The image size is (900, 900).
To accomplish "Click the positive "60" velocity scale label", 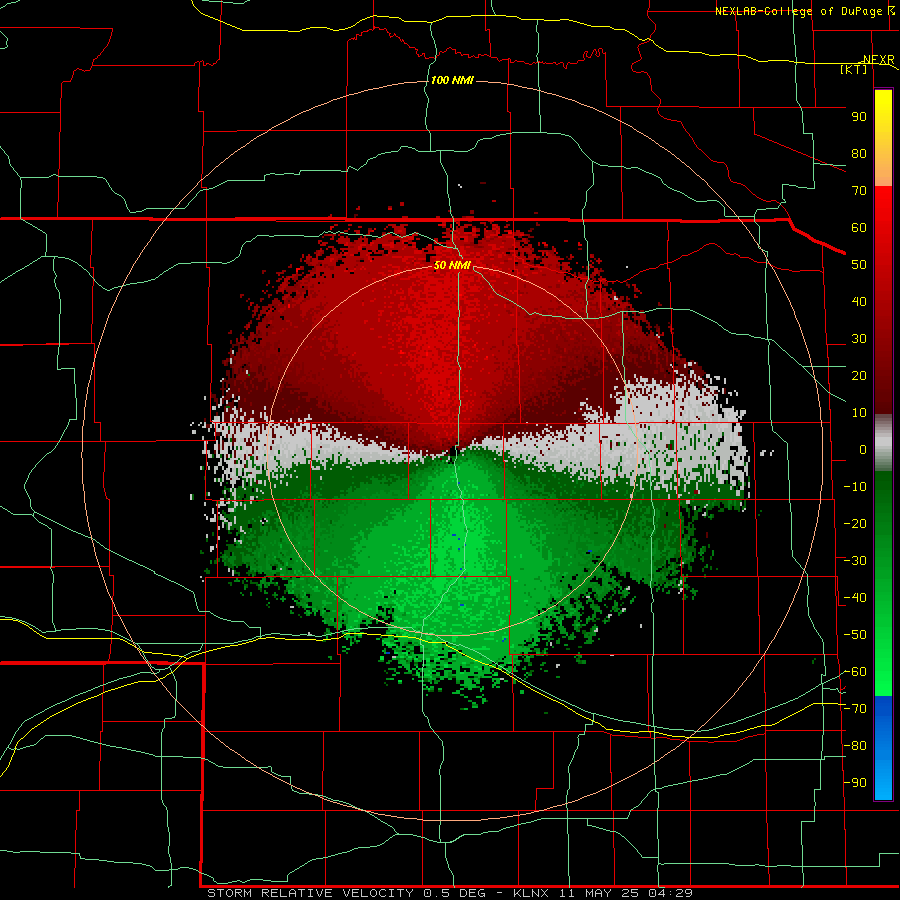I will (859, 228).
